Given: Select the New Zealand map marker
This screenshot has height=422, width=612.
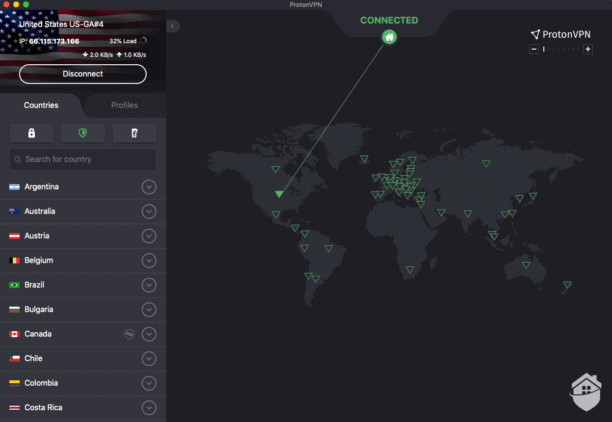Looking at the screenshot, I should click(567, 285).
